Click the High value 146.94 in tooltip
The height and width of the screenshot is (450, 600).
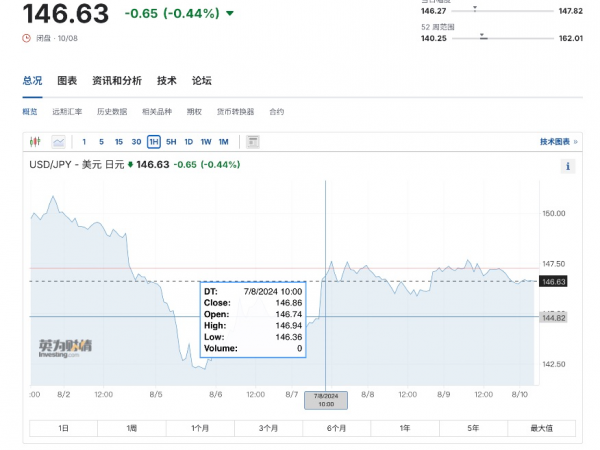pos(289,326)
